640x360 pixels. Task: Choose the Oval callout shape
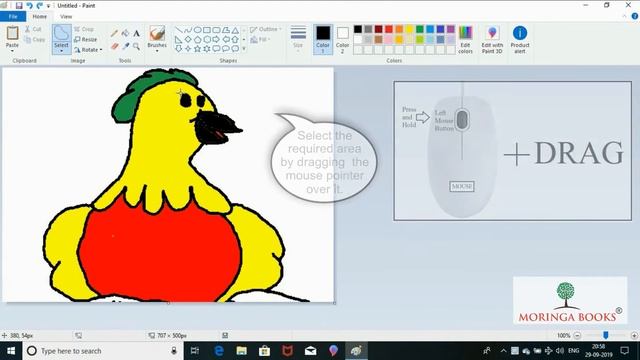tap(226, 49)
